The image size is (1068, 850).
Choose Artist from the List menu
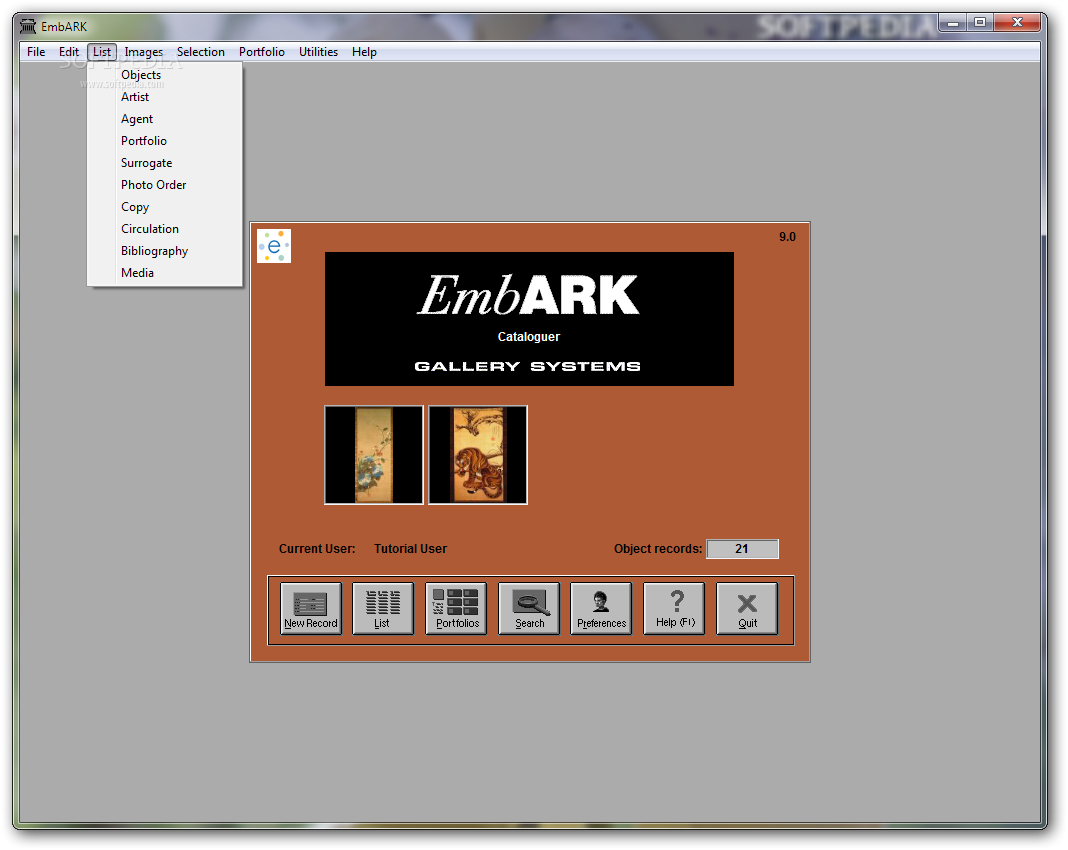(x=165, y=97)
